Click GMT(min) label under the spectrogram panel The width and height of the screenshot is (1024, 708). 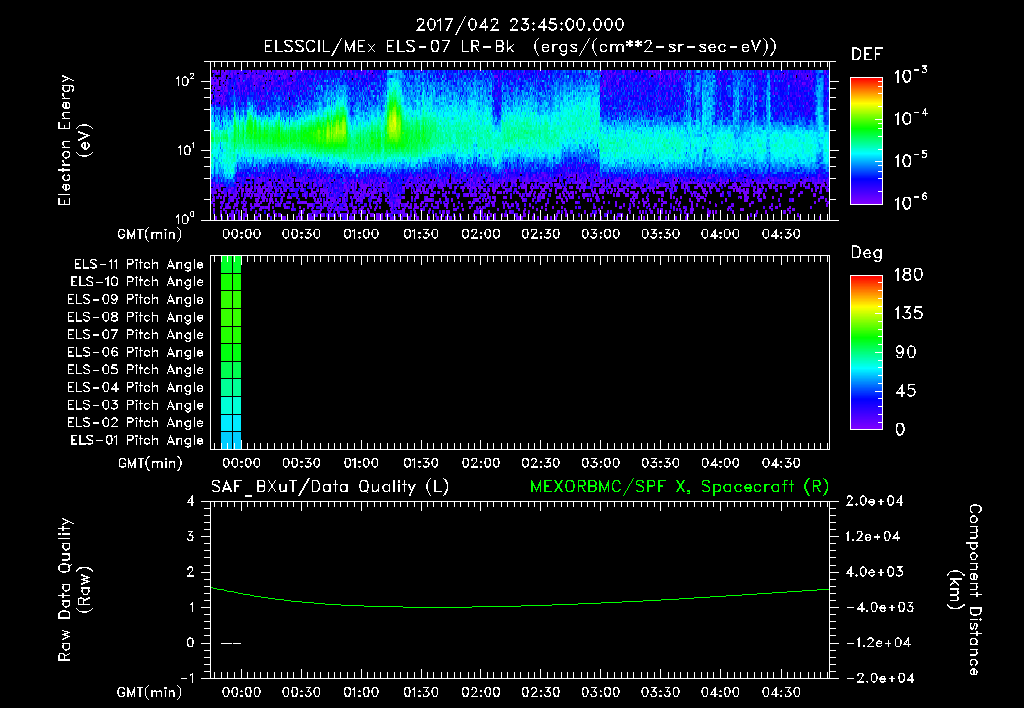pyautogui.click(x=149, y=234)
